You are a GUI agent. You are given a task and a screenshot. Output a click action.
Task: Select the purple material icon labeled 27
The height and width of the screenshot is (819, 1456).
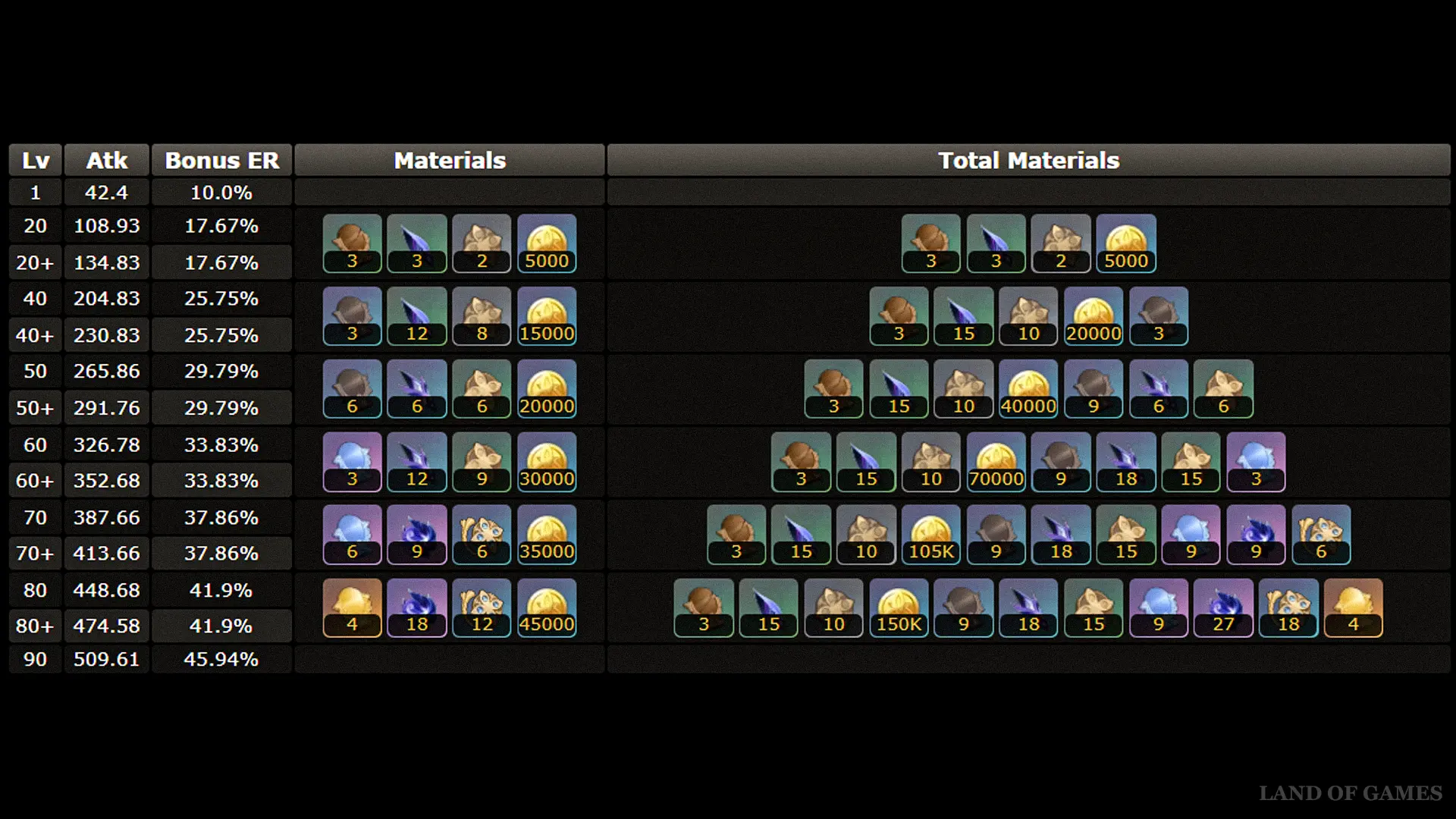point(1223,608)
